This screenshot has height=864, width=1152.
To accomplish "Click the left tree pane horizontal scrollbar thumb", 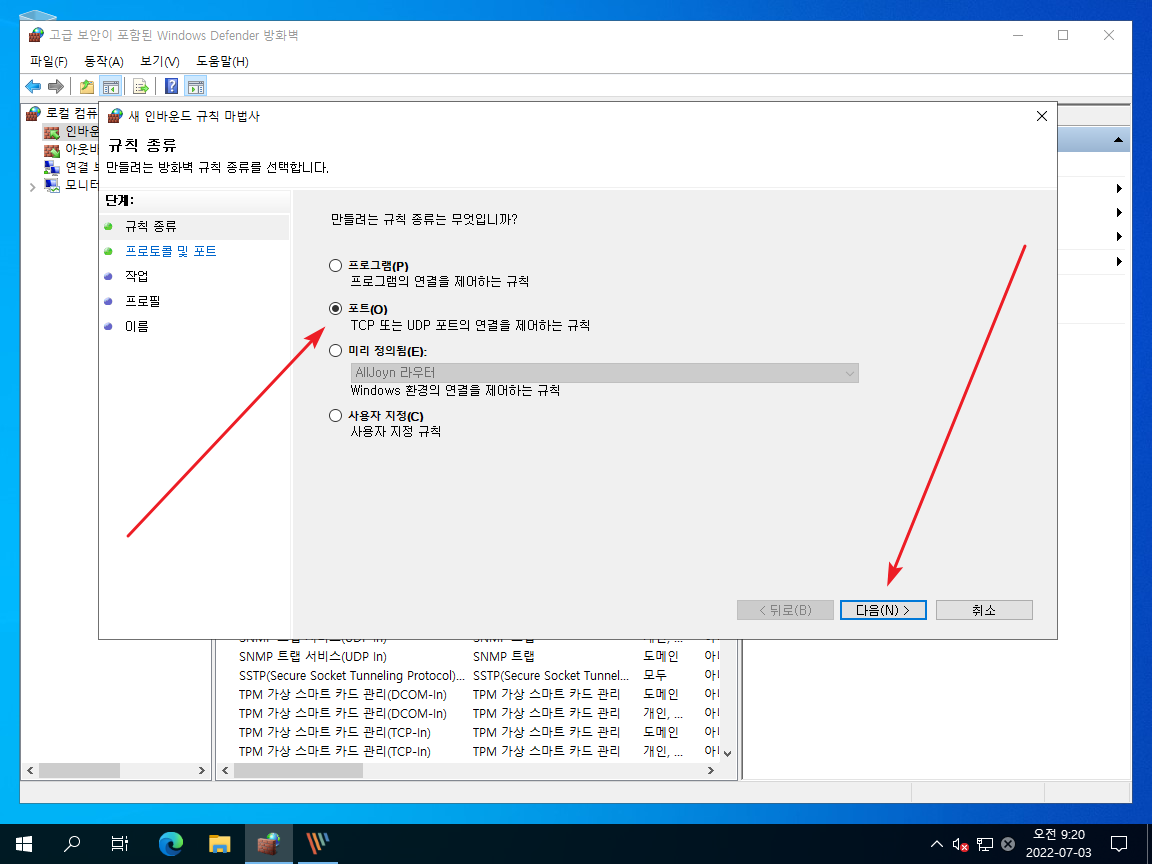I will (x=79, y=771).
